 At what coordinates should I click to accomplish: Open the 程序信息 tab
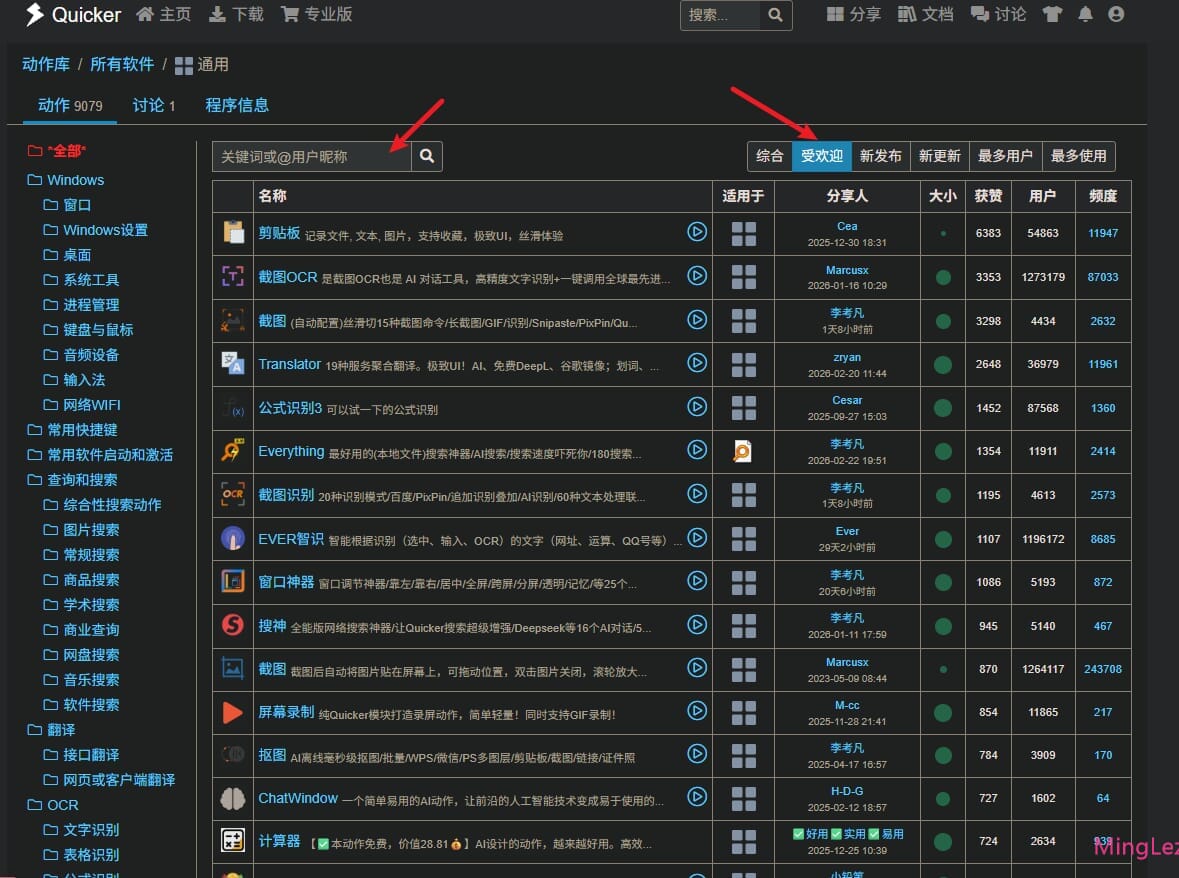pos(237,105)
